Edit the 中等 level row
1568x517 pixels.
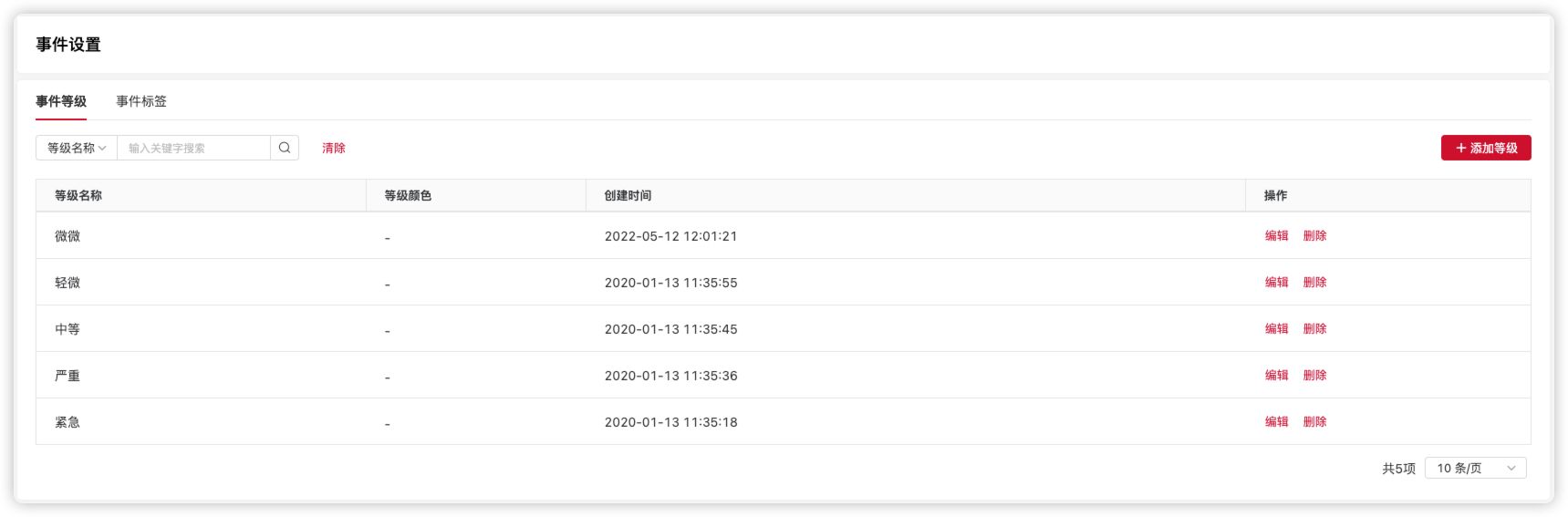click(x=1276, y=329)
